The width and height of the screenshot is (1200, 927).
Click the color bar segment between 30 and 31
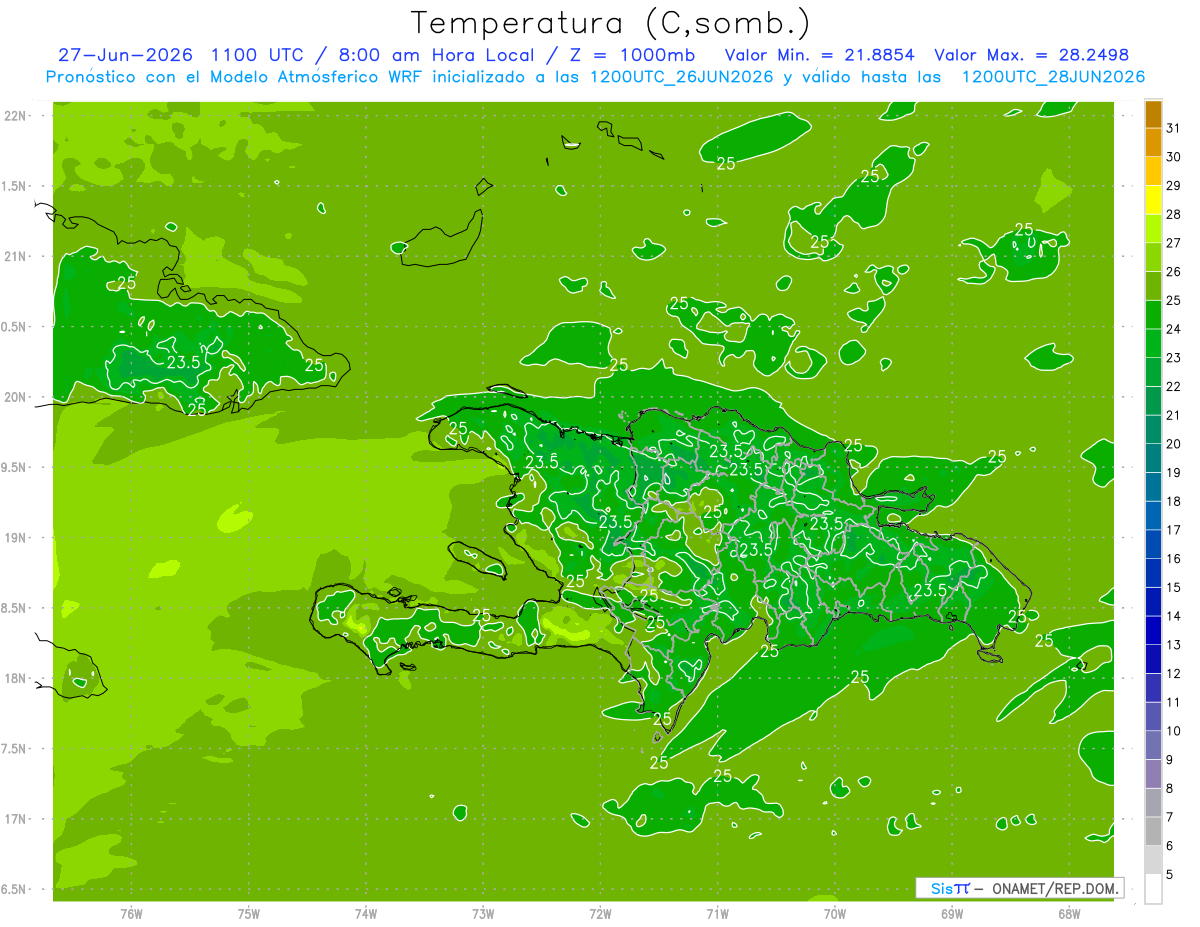[x=1153, y=143]
